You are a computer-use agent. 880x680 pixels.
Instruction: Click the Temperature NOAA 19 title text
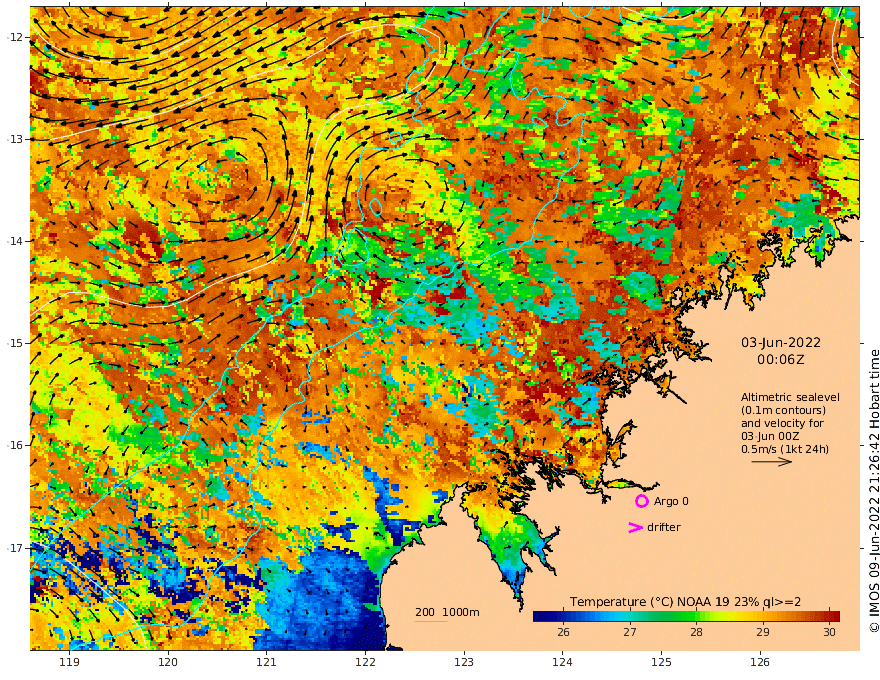685,602
